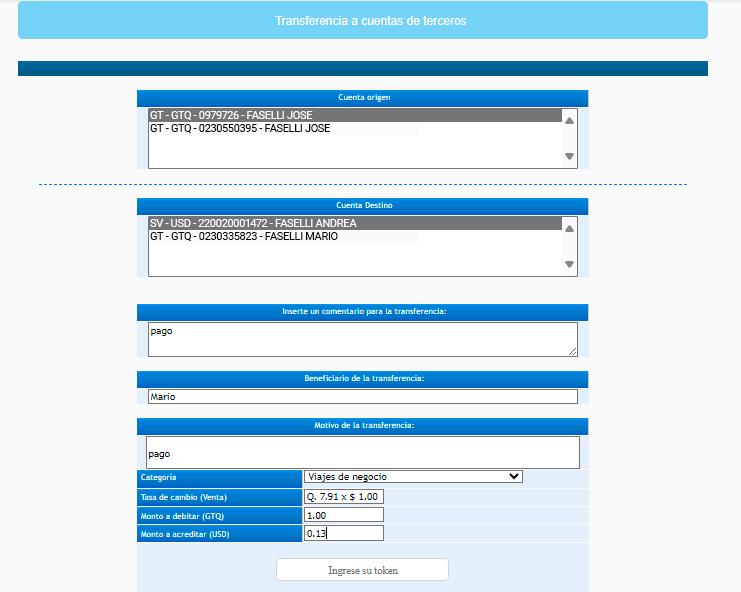Image resolution: width=741 pixels, height=592 pixels.
Task: Focus the transfer comment text area
Action: tap(362, 339)
